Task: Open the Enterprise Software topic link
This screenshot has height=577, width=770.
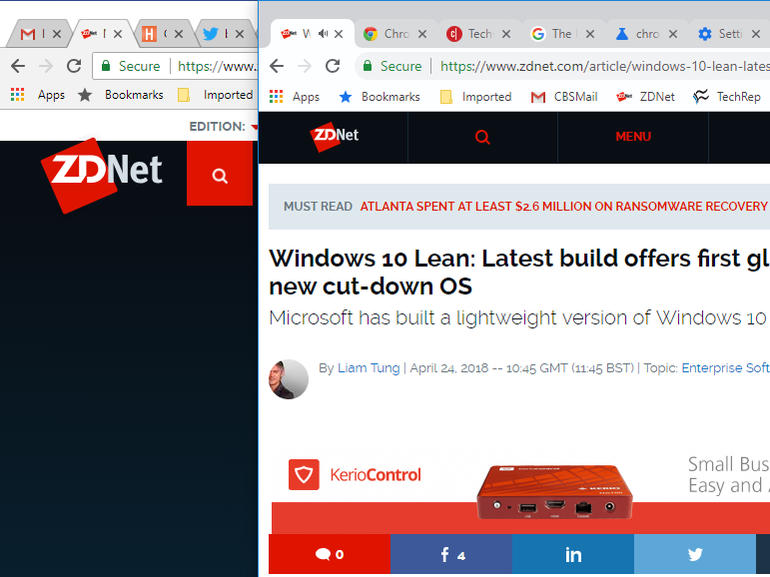Action: (x=725, y=368)
